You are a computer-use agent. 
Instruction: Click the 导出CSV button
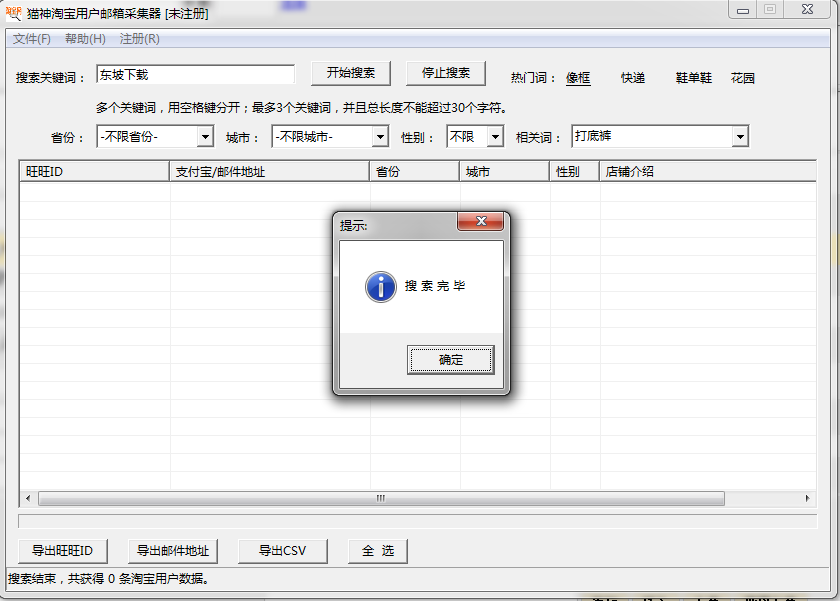point(282,551)
